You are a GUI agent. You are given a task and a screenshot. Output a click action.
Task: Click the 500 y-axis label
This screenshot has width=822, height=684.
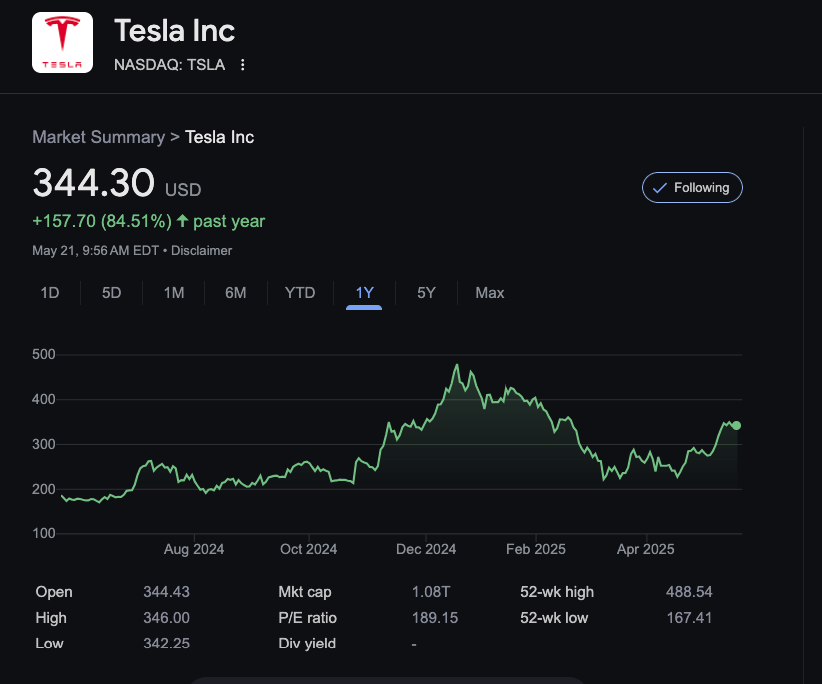point(44,354)
